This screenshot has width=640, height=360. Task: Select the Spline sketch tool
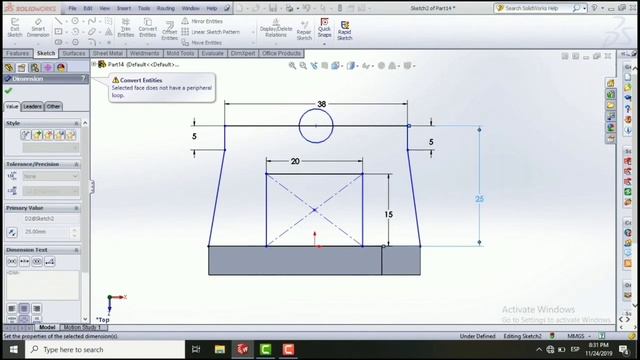[x=92, y=21]
